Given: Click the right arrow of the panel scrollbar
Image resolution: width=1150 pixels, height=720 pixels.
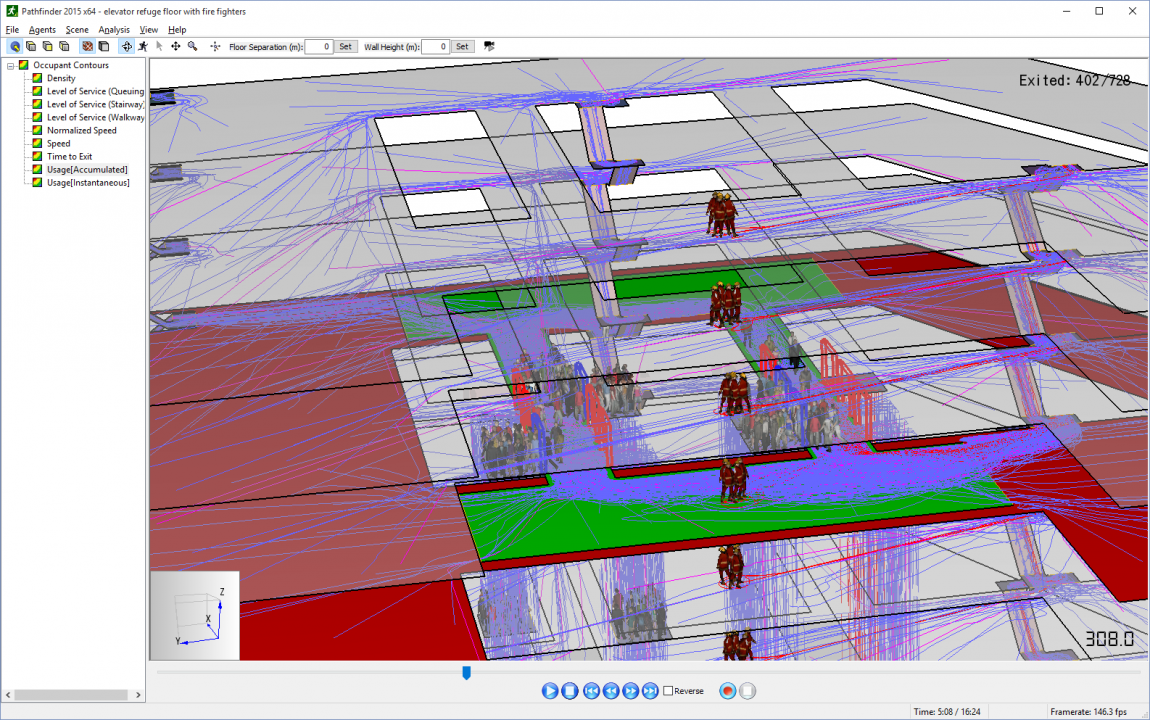Looking at the screenshot, I should coord(138,695).
